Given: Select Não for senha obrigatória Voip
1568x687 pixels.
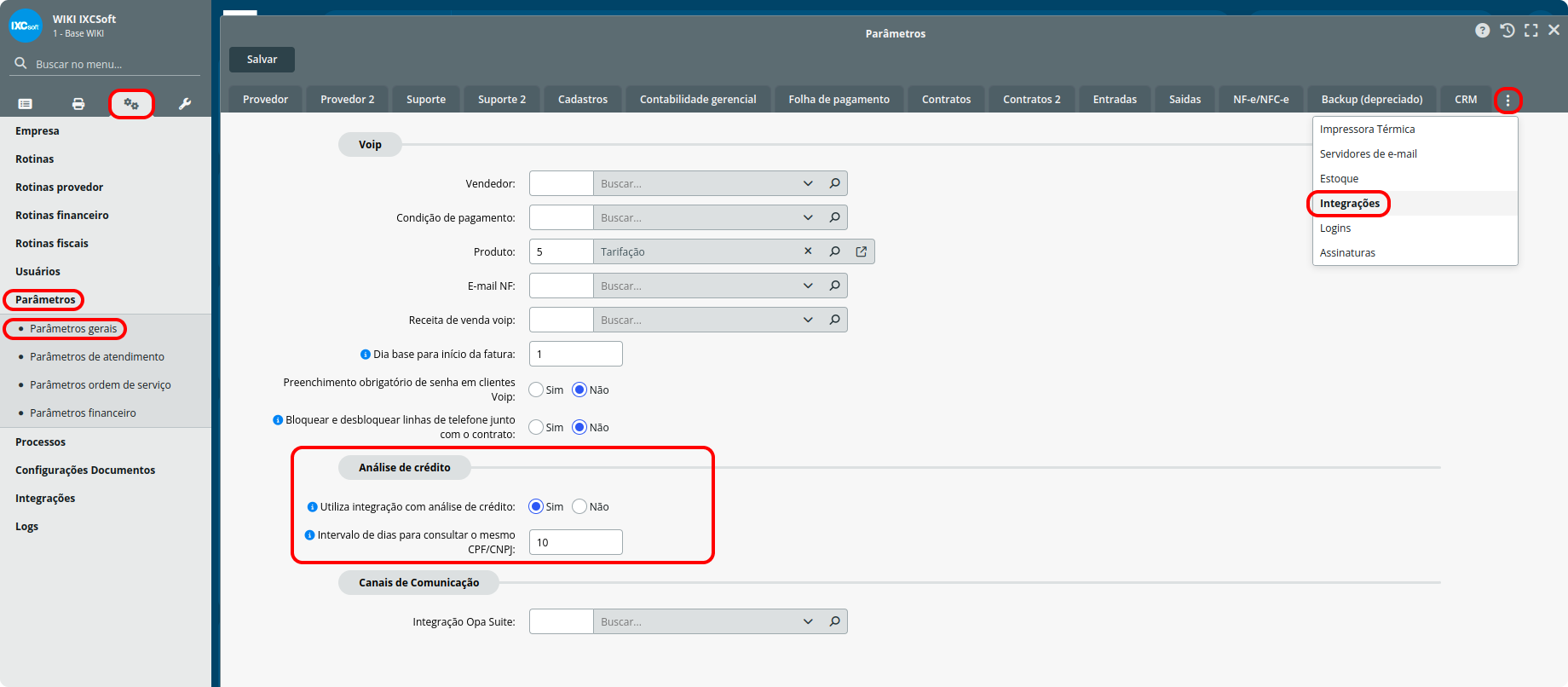Looking at the screenshot, I should coord(579,390).
